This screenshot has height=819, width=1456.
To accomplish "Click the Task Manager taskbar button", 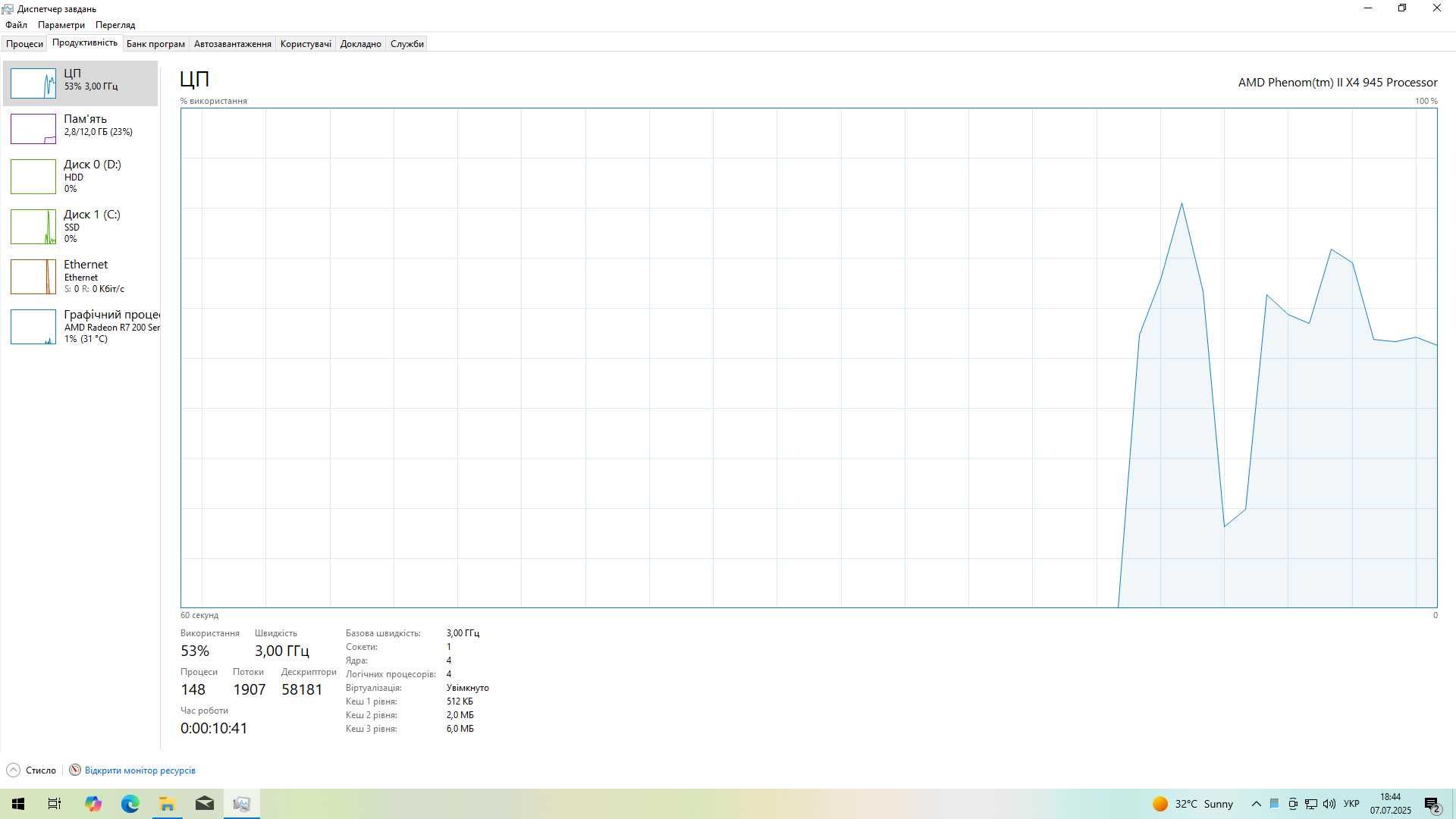I will (x=242, y=804).
